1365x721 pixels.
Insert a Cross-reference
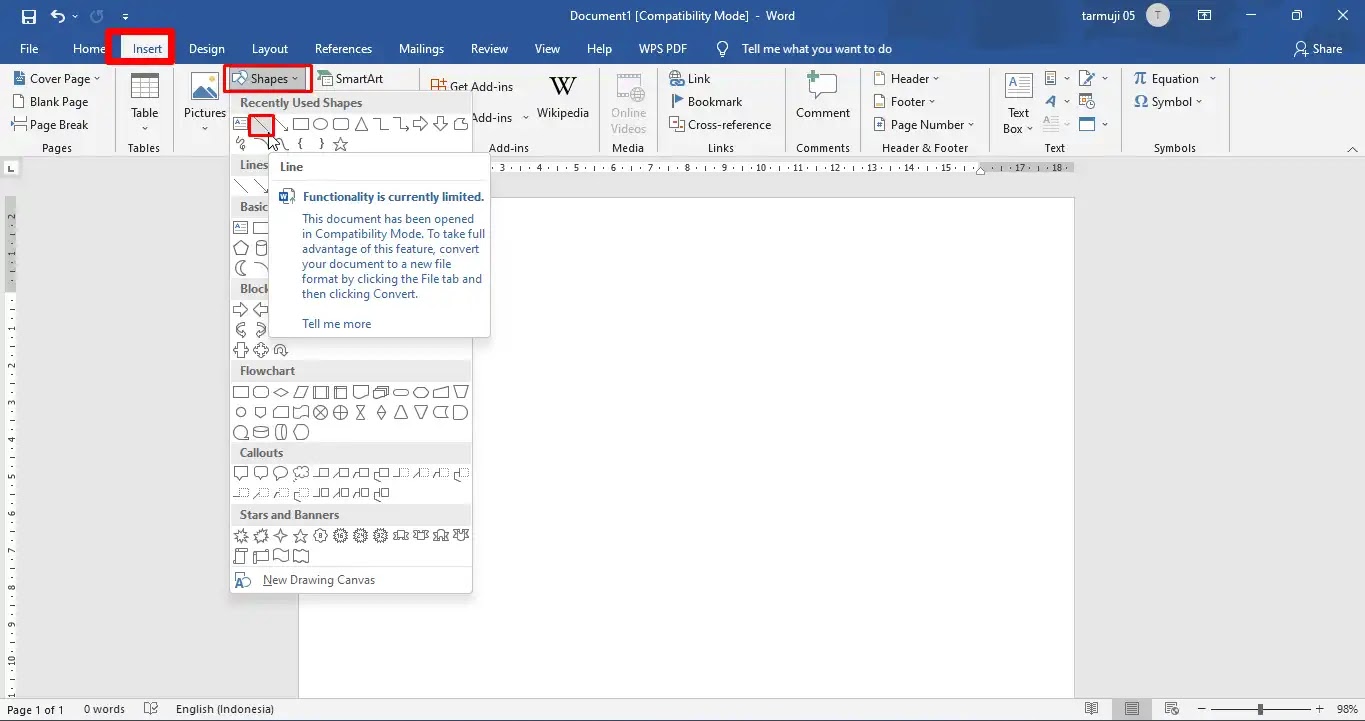coord(720,125)
